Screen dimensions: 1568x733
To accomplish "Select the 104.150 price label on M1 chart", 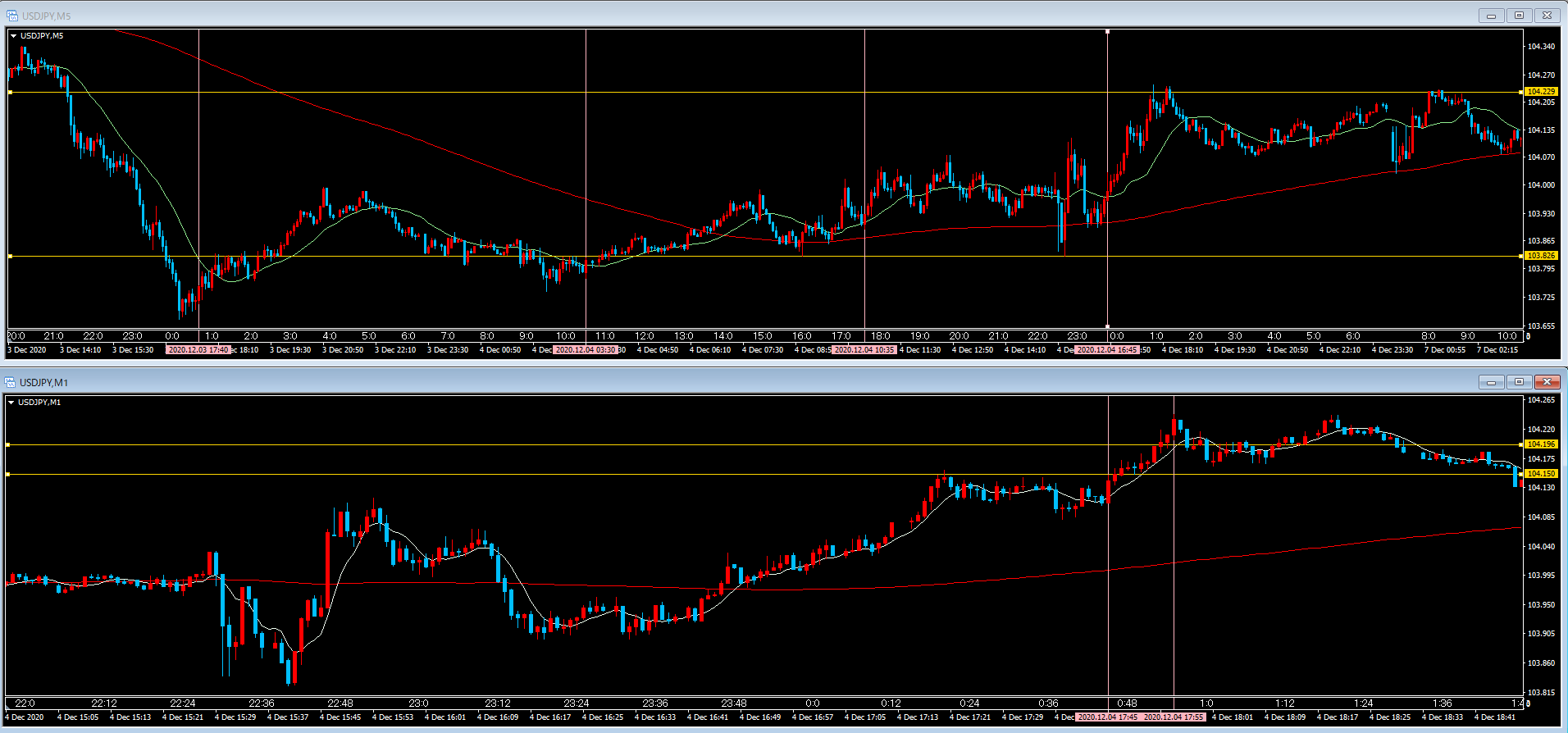I will (x=1541, y=474).
